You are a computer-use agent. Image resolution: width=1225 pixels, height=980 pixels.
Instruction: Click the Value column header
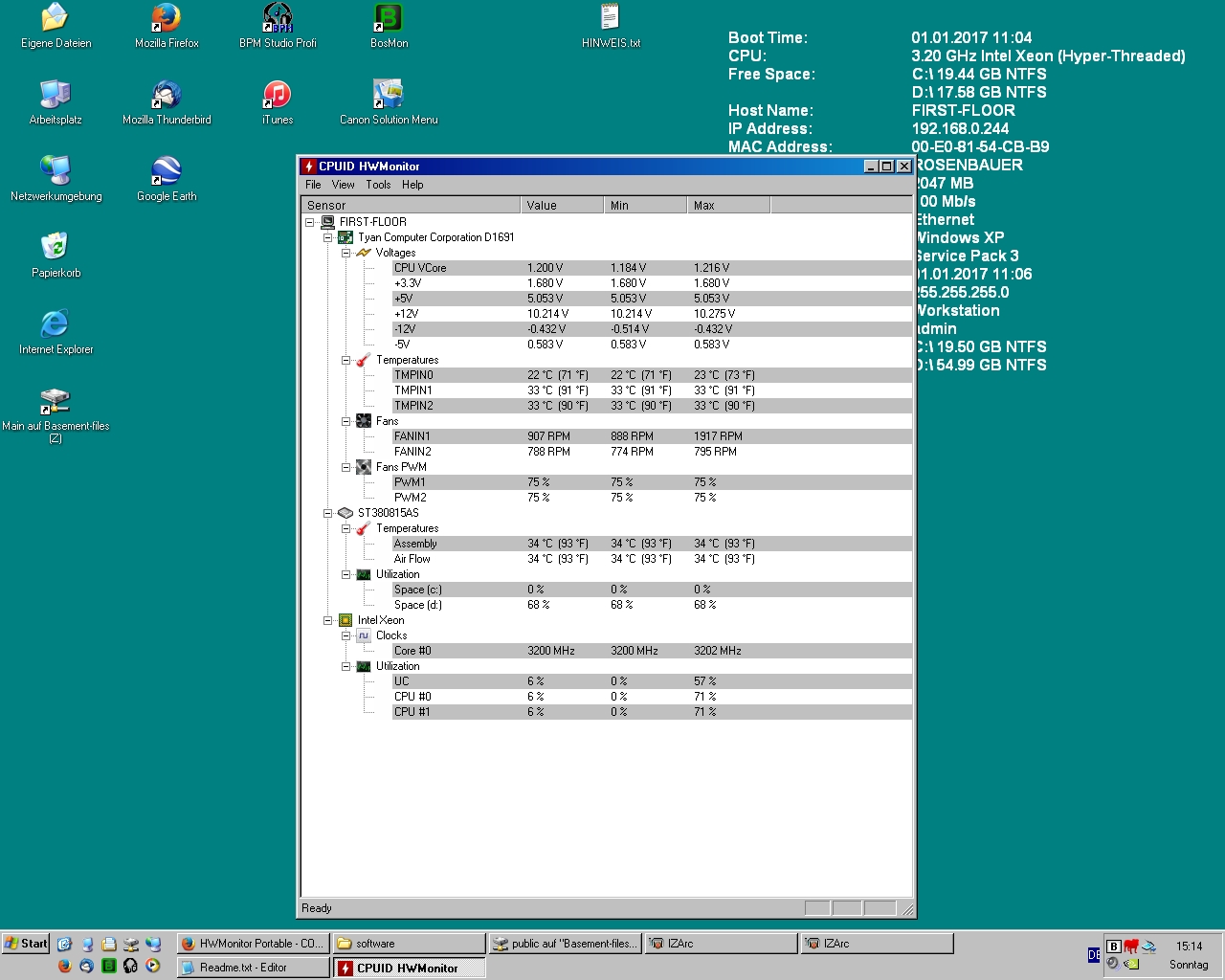pos(563,205)
